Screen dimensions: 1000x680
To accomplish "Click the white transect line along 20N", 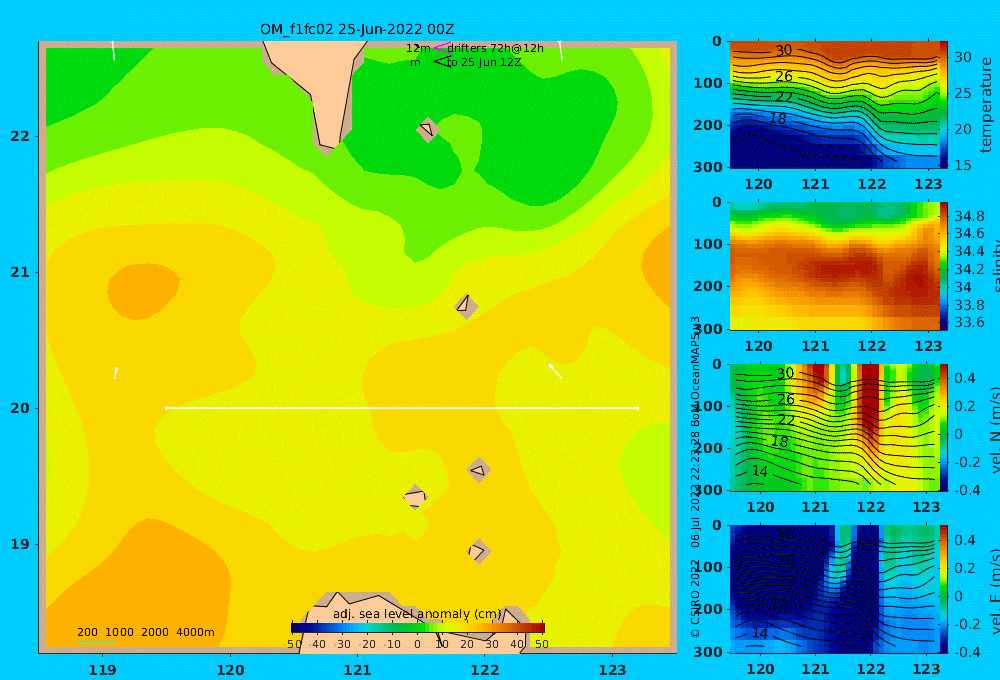I will [x=402, y=408].
